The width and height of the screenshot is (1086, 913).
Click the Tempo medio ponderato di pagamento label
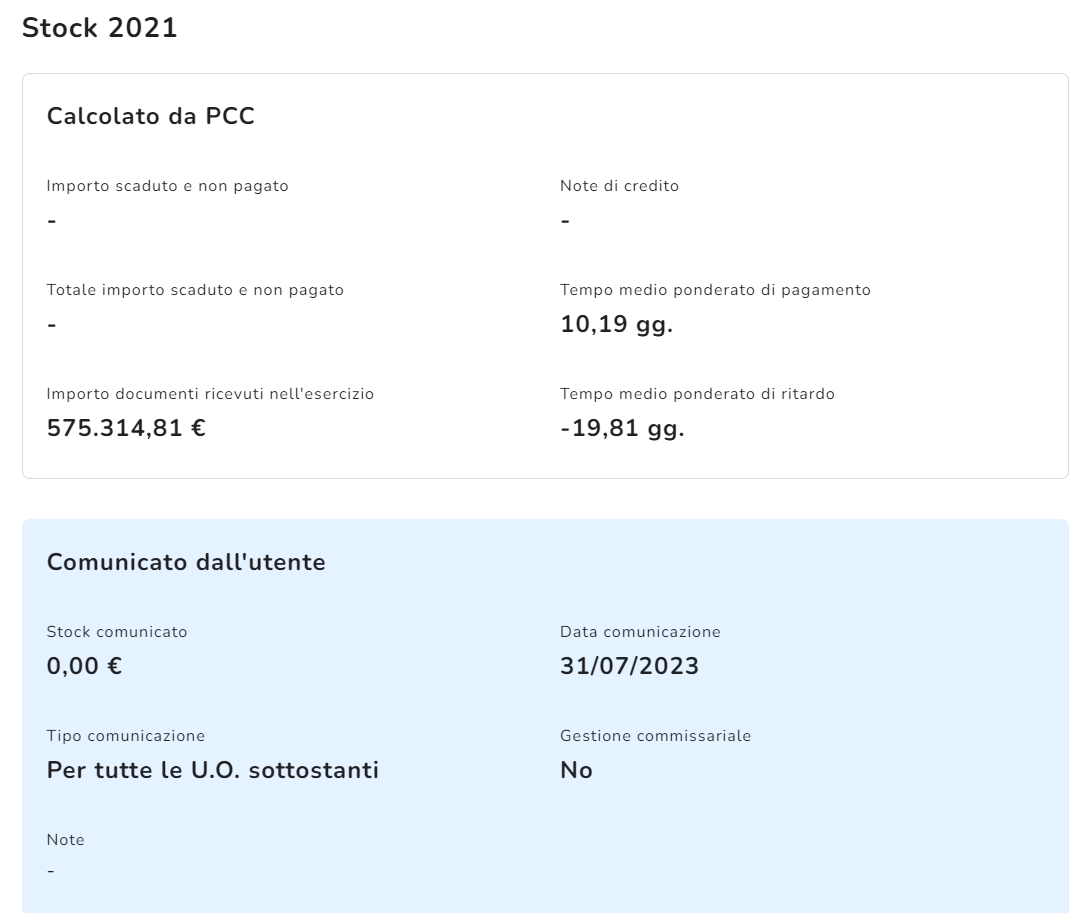click(715, 290)
